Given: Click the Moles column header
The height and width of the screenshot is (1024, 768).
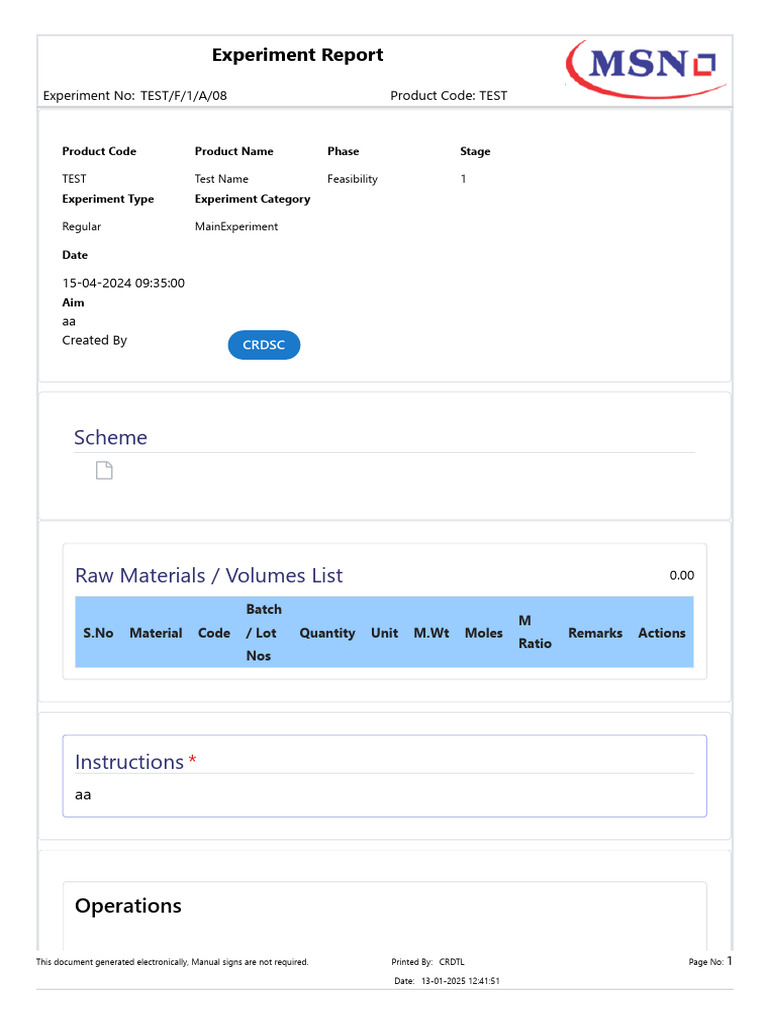Looking at the screenshot, I should 484,633.
